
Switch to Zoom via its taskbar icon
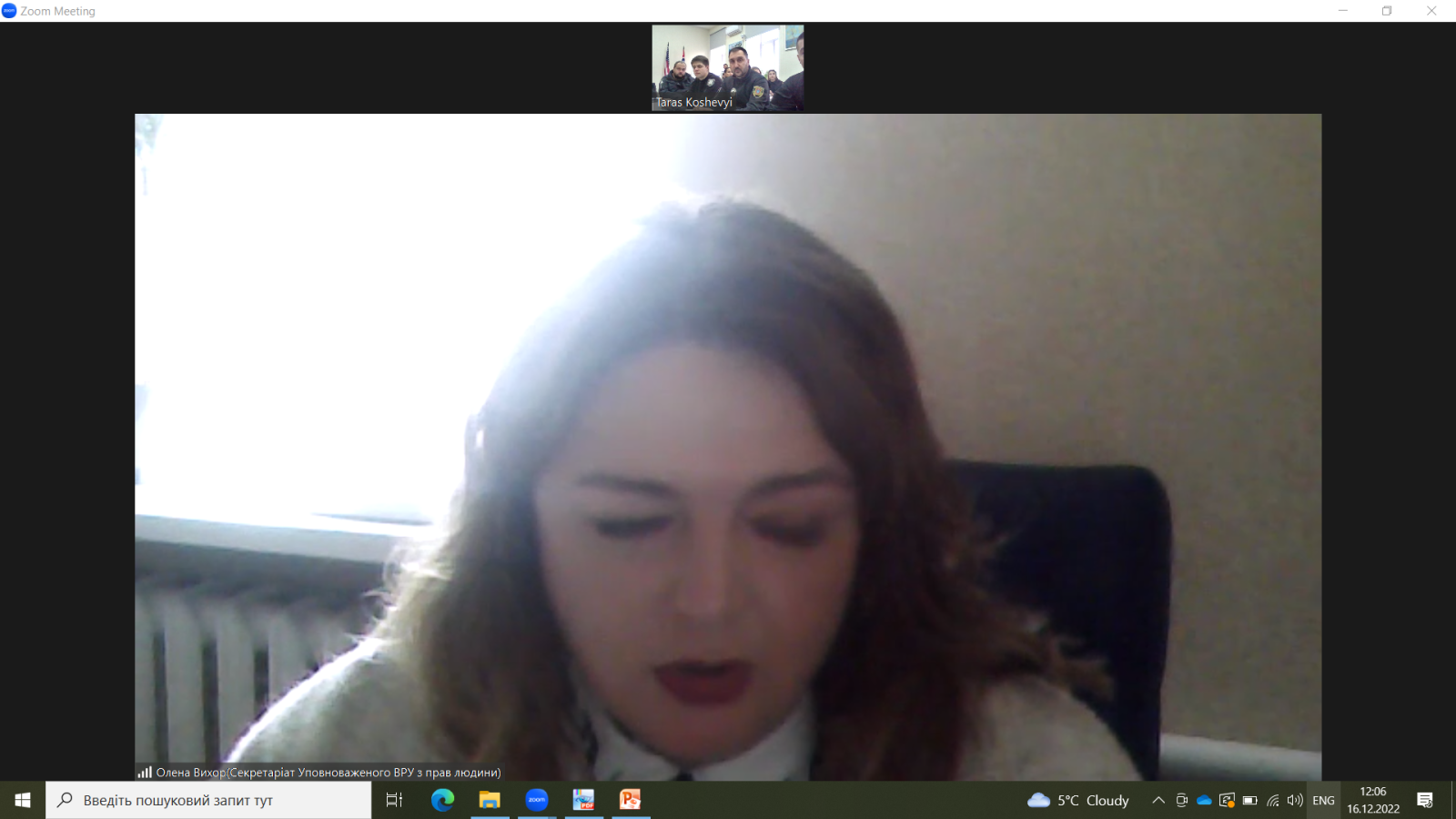537,800
